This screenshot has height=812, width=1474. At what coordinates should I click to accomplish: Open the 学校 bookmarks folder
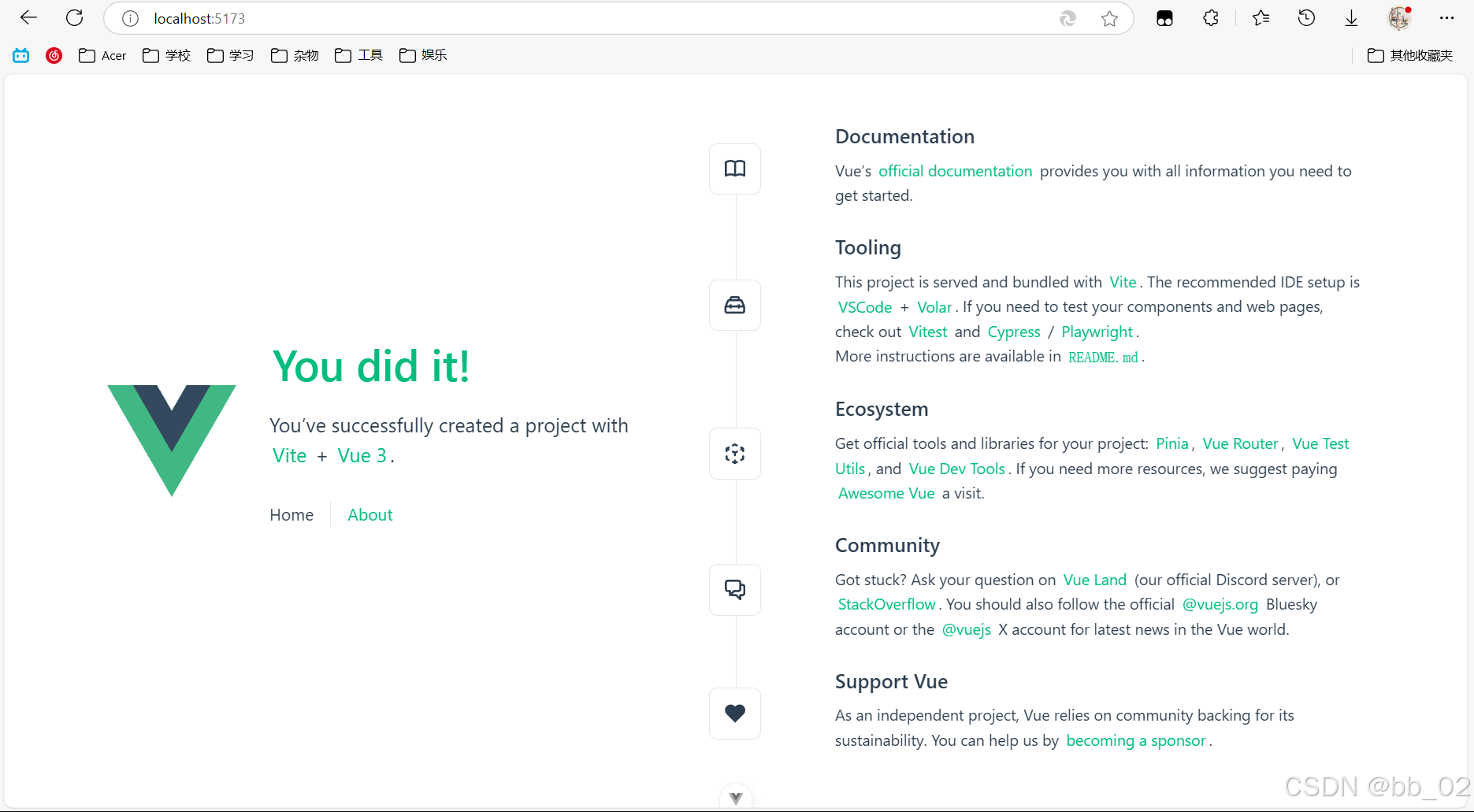tap(166, 55)
